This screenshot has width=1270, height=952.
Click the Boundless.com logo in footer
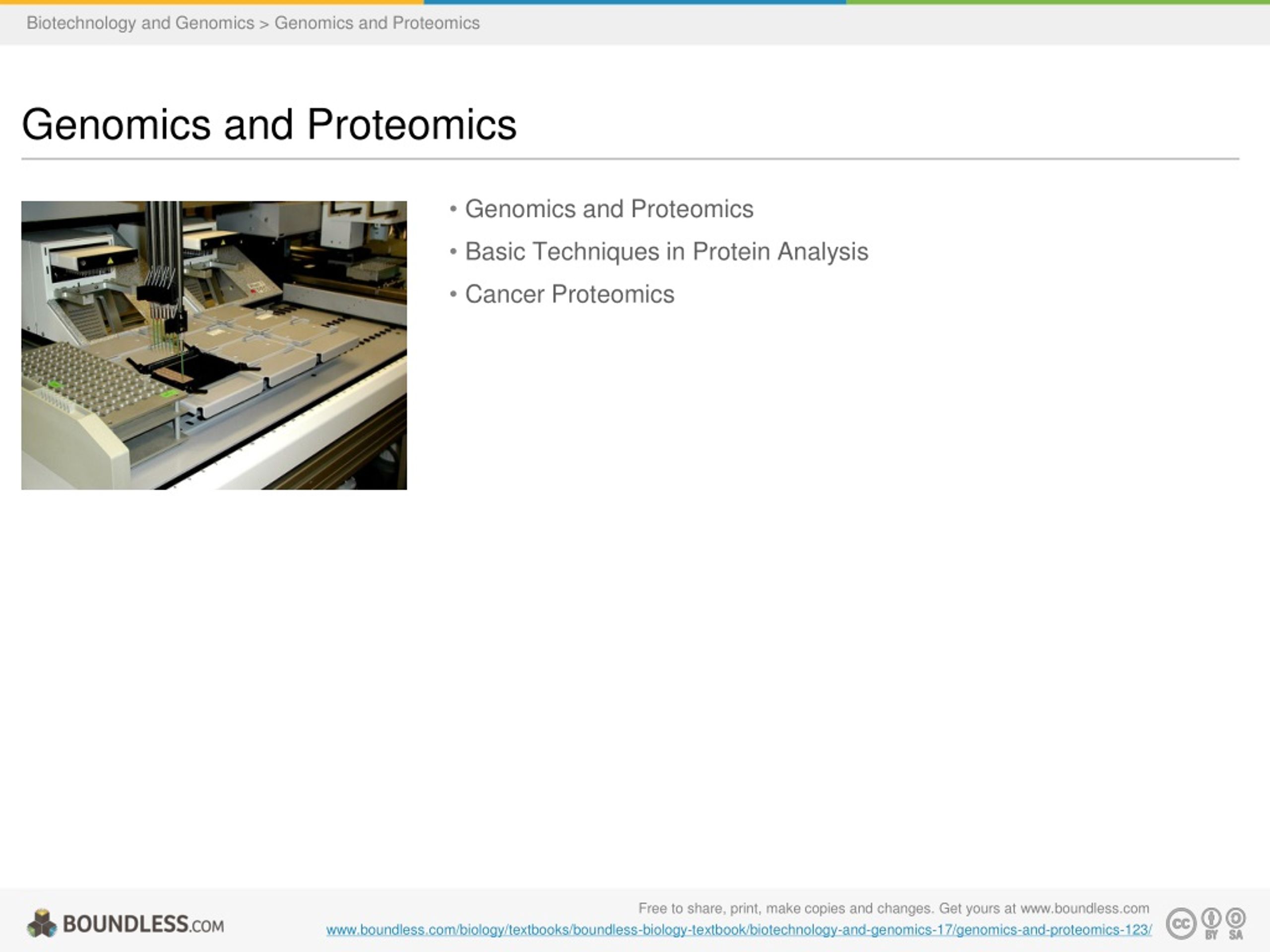(x=125, y=924)
